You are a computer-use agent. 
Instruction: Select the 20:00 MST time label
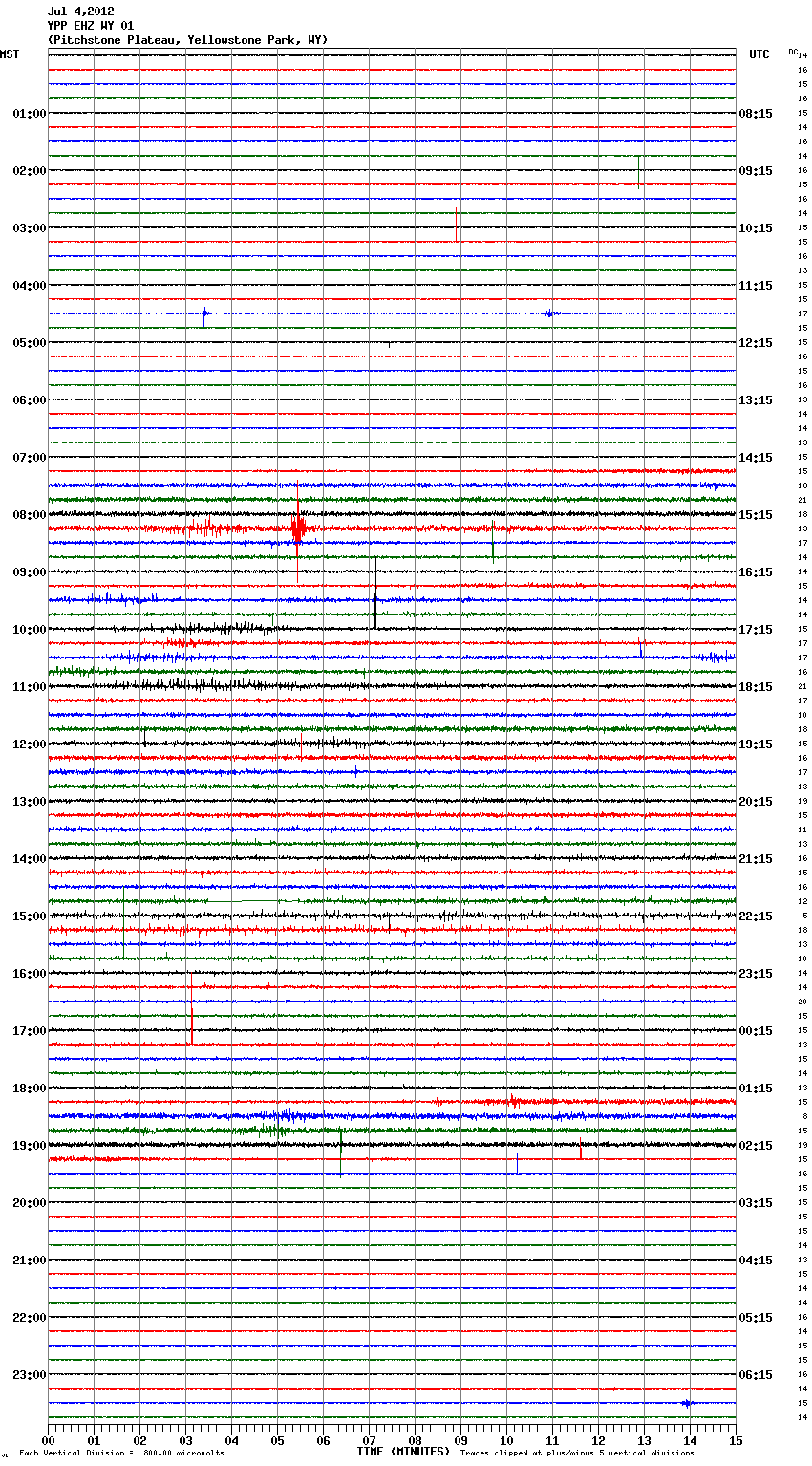click(29, 1203)
